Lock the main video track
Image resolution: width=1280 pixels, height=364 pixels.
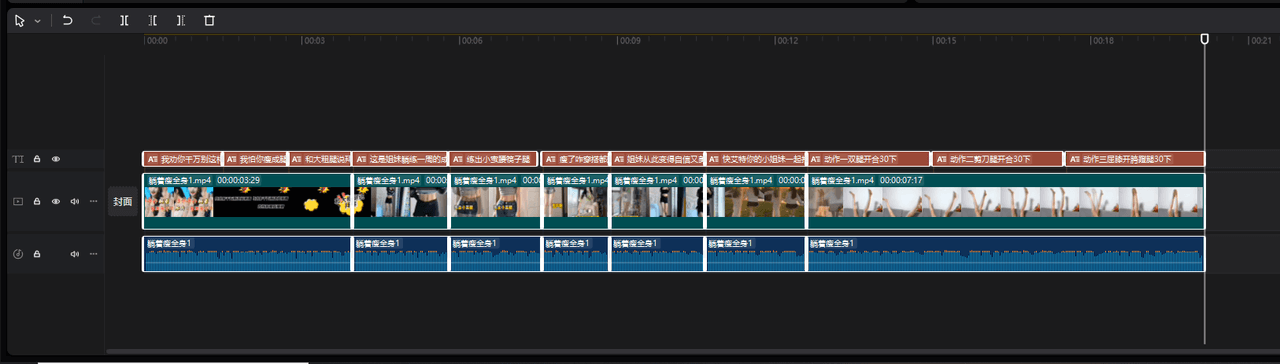click(x=37, y=201)
